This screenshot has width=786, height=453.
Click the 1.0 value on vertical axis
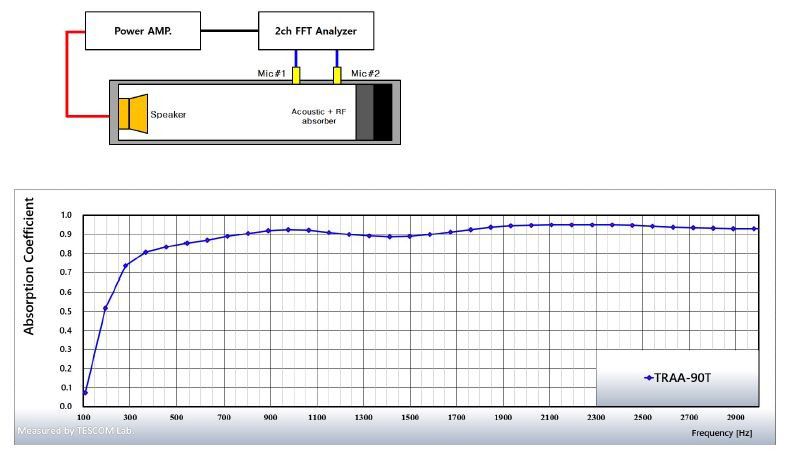[x=66, y=215]
